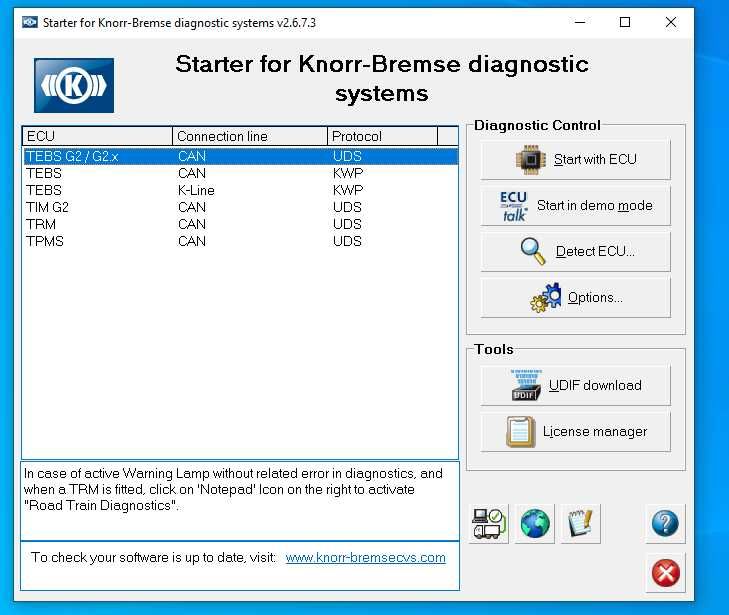Click the title bar application icon
The image size is (729, 615).
coord(30,22)
